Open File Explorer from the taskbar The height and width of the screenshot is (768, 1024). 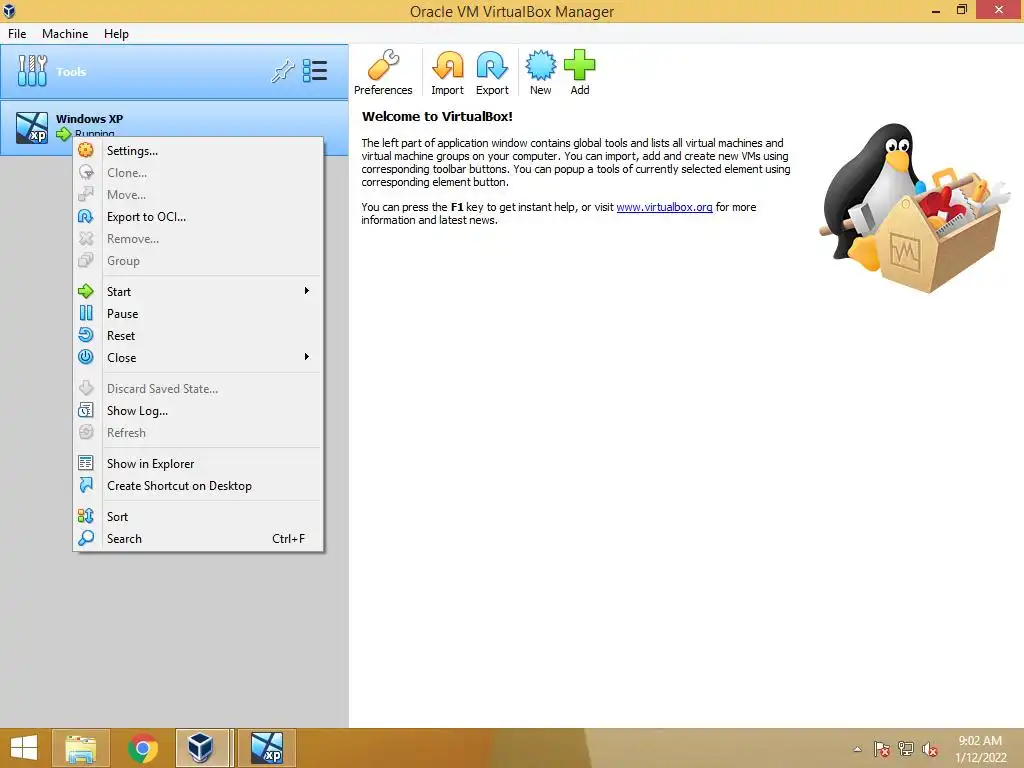81,748
